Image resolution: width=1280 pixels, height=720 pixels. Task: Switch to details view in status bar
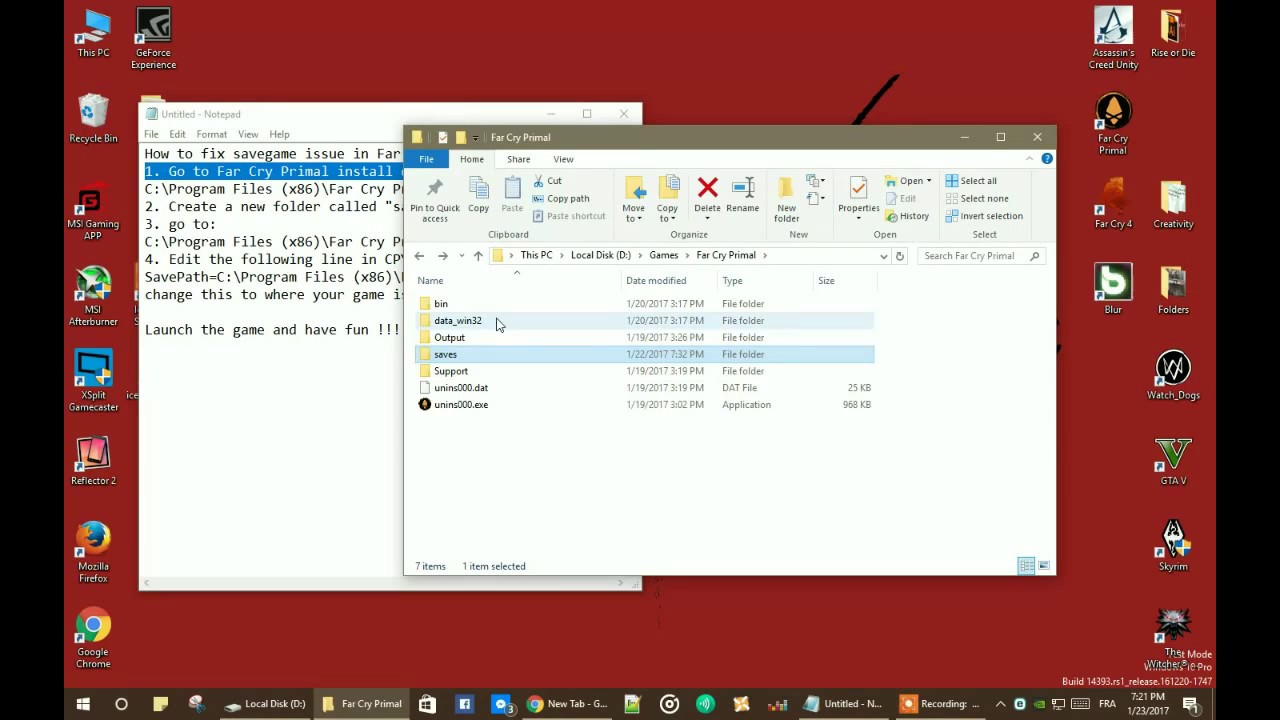pos(1026,566)
